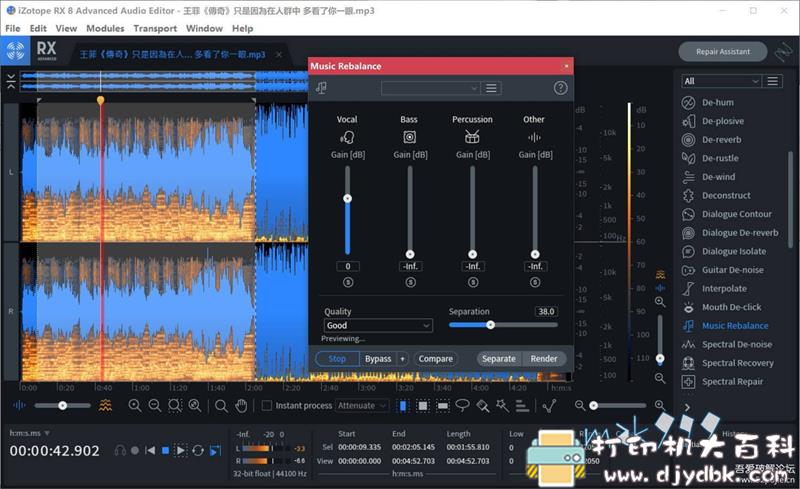This screenshot has height=489, width=800.
Task: Click the Vocal gain slider handle
Action: tap(347, 199)
